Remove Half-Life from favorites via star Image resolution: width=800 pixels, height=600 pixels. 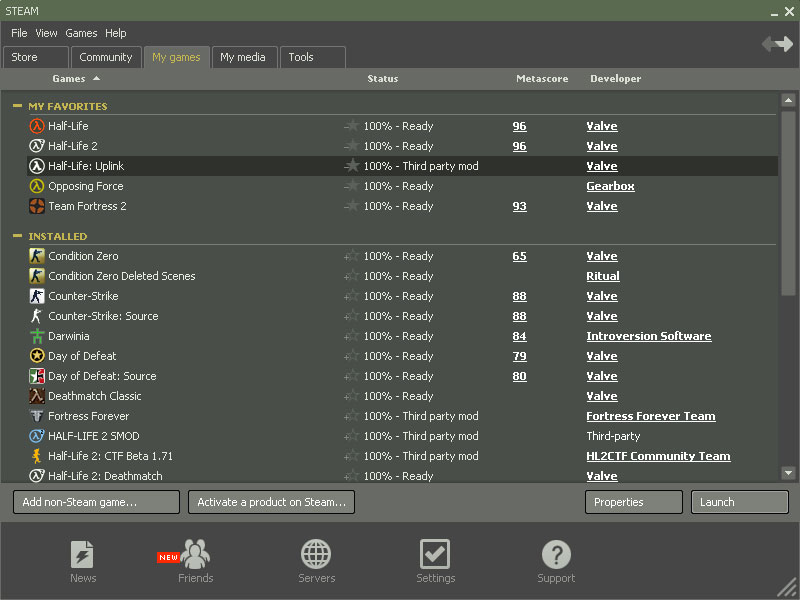(x=352, y=126)
